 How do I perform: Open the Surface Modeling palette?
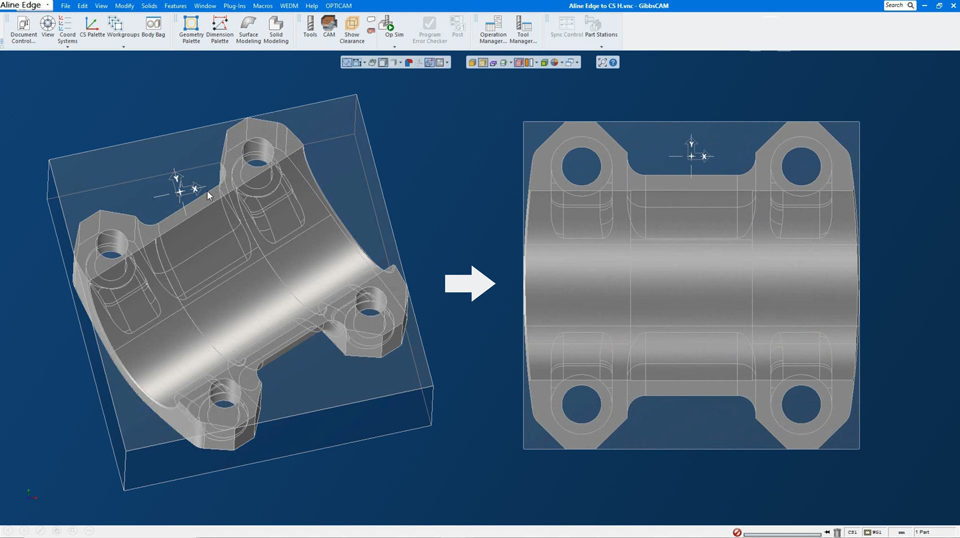pos(248,28)
